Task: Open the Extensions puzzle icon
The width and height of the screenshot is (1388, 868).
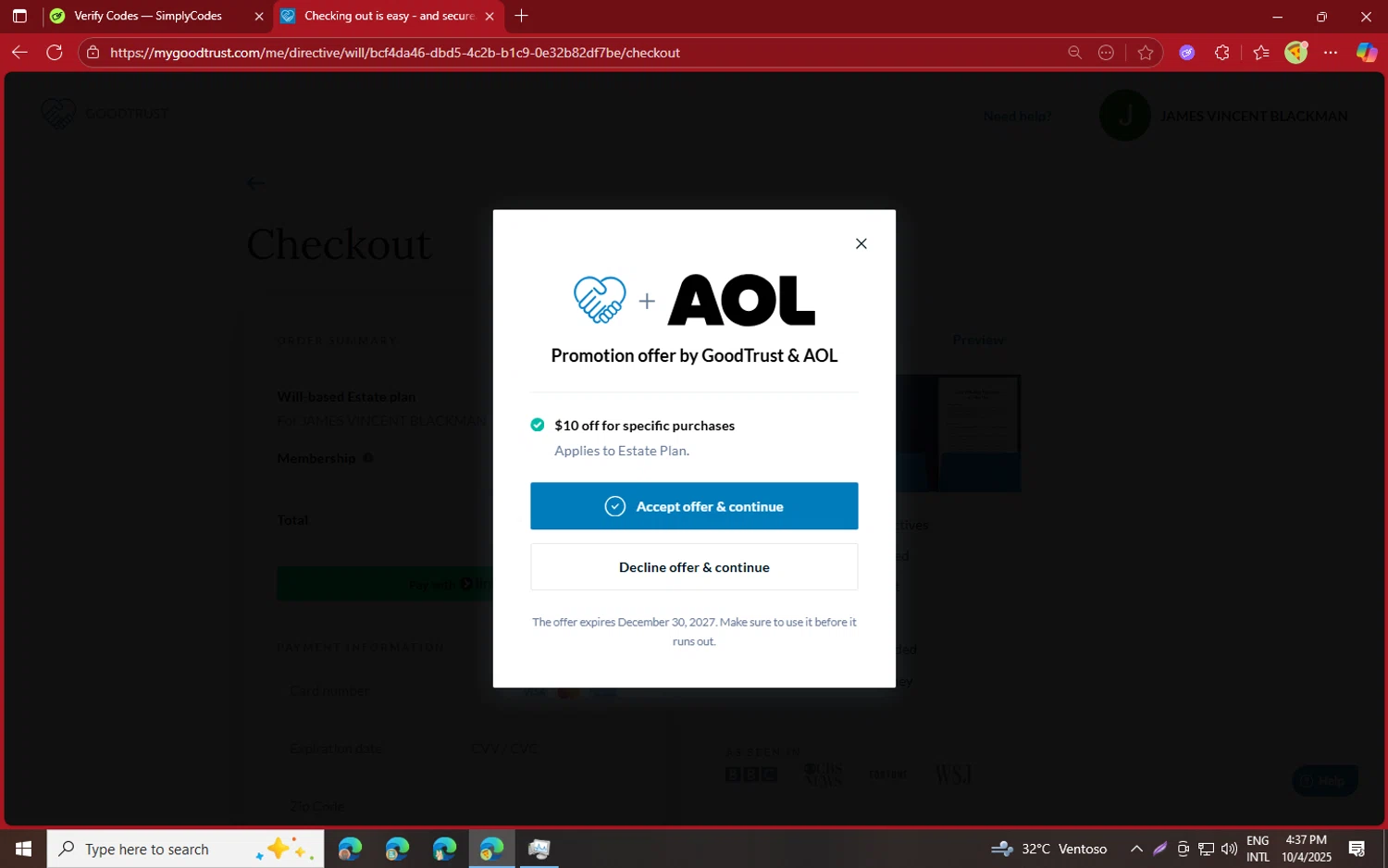Action: [1222, 53]
